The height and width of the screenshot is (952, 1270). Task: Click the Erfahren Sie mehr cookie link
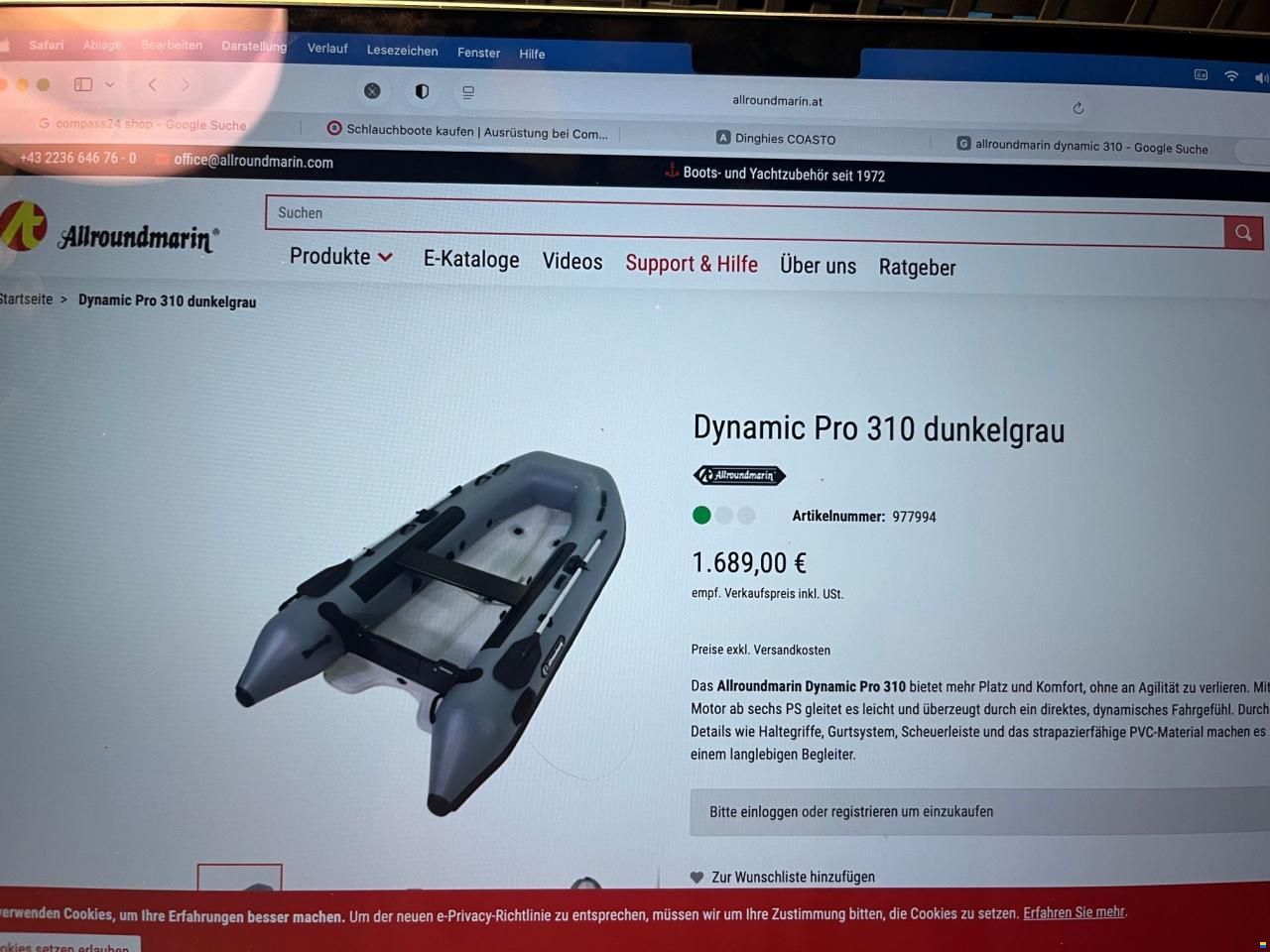(1074, 912)
